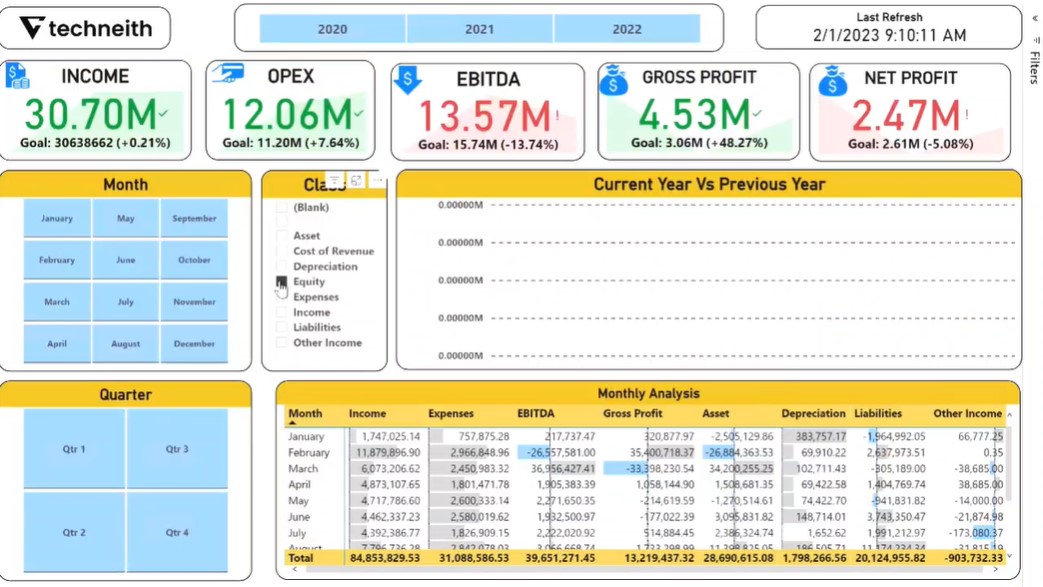Select Qtr 3 in the Quarter slicer

176,449
